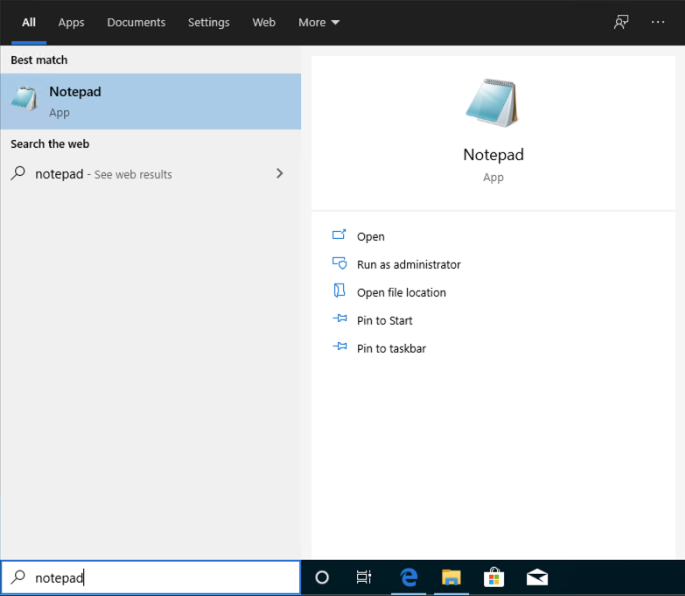Open the feedback icon in search header
This screenshot has width=685, height=596.
(621, 22)
